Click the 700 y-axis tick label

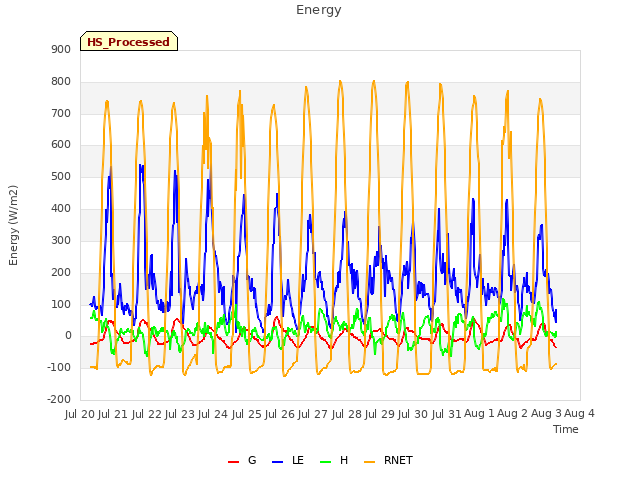tap(61, 113)
